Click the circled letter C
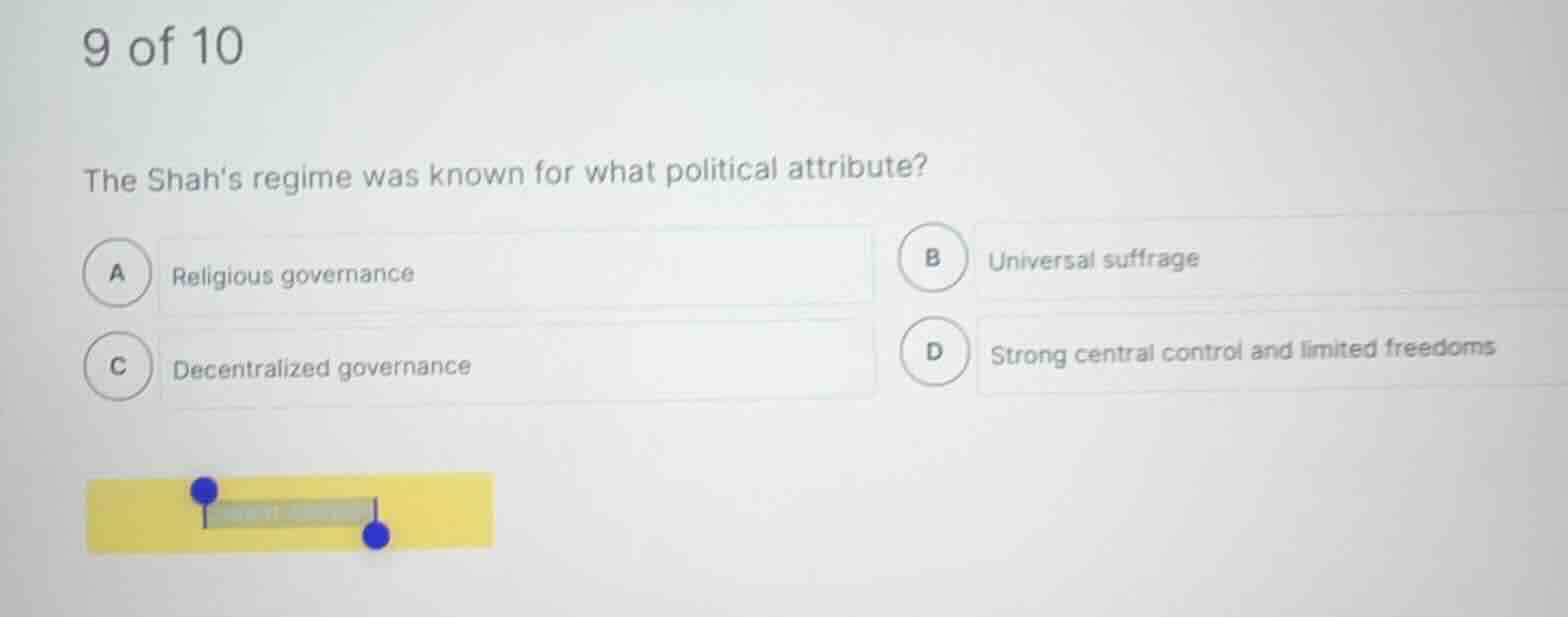 click(117, 366)
